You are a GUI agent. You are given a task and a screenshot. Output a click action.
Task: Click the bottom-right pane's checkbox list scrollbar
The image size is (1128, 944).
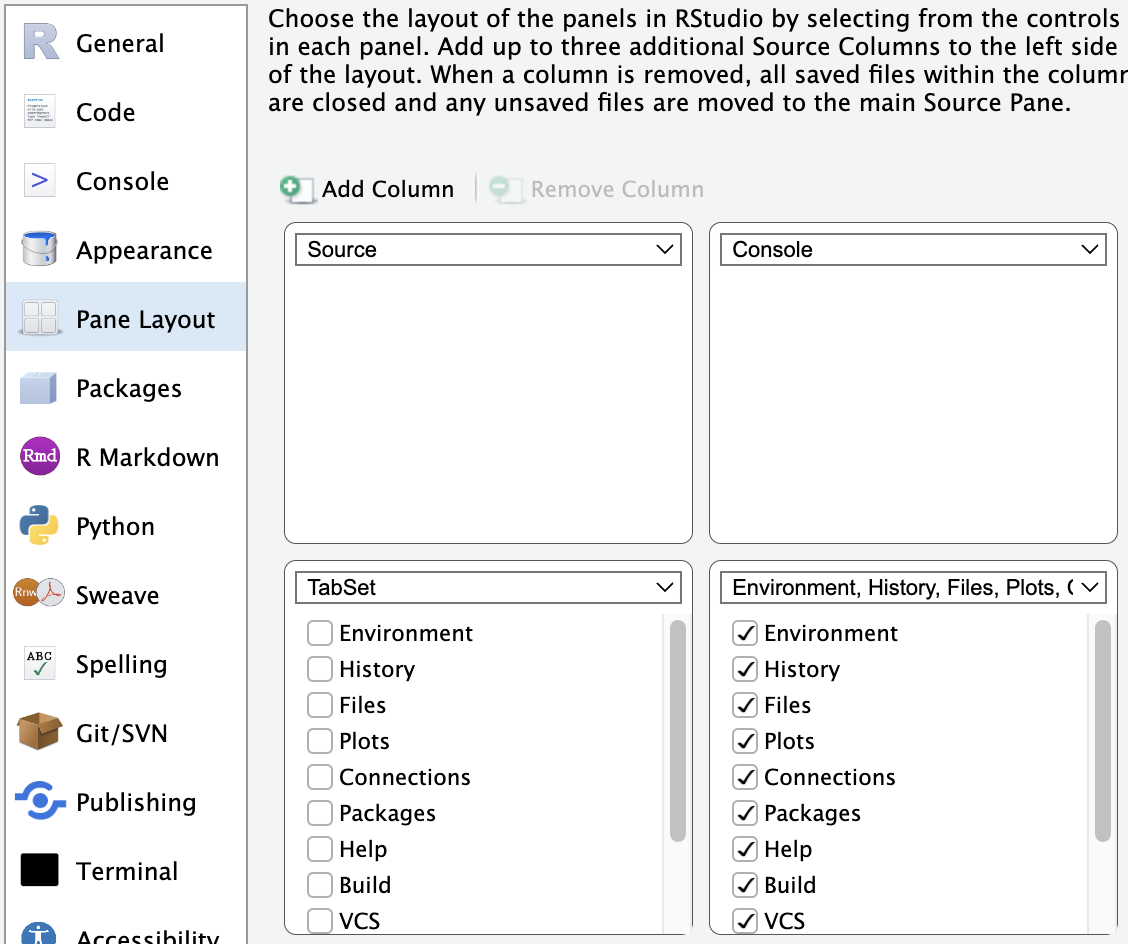[x=1103, y=731]
